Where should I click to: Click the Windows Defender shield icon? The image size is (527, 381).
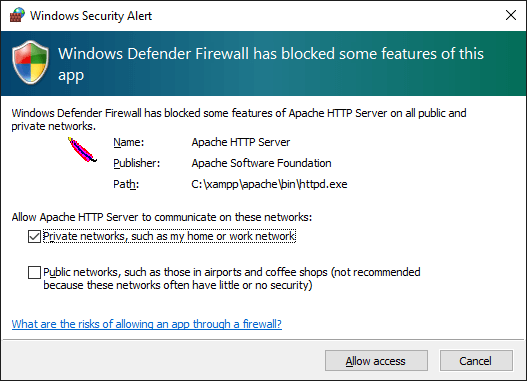(31, 62)
